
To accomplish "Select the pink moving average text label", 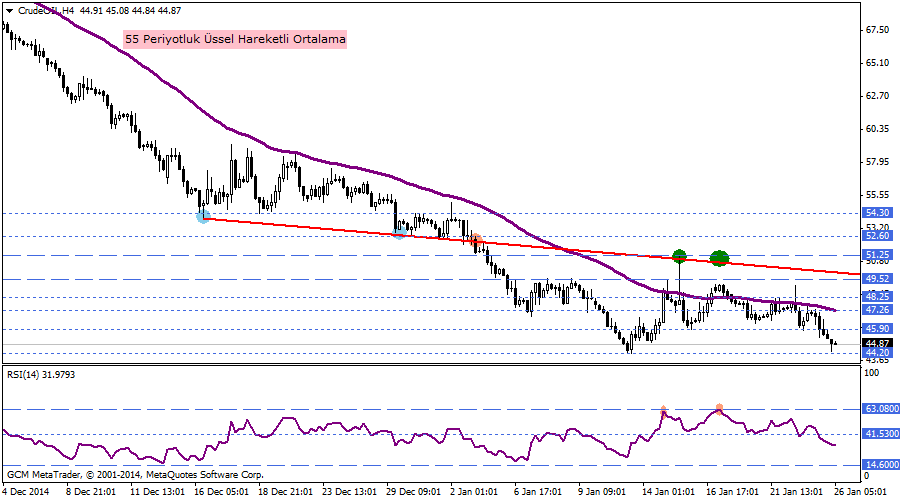I will pos(236,40).
